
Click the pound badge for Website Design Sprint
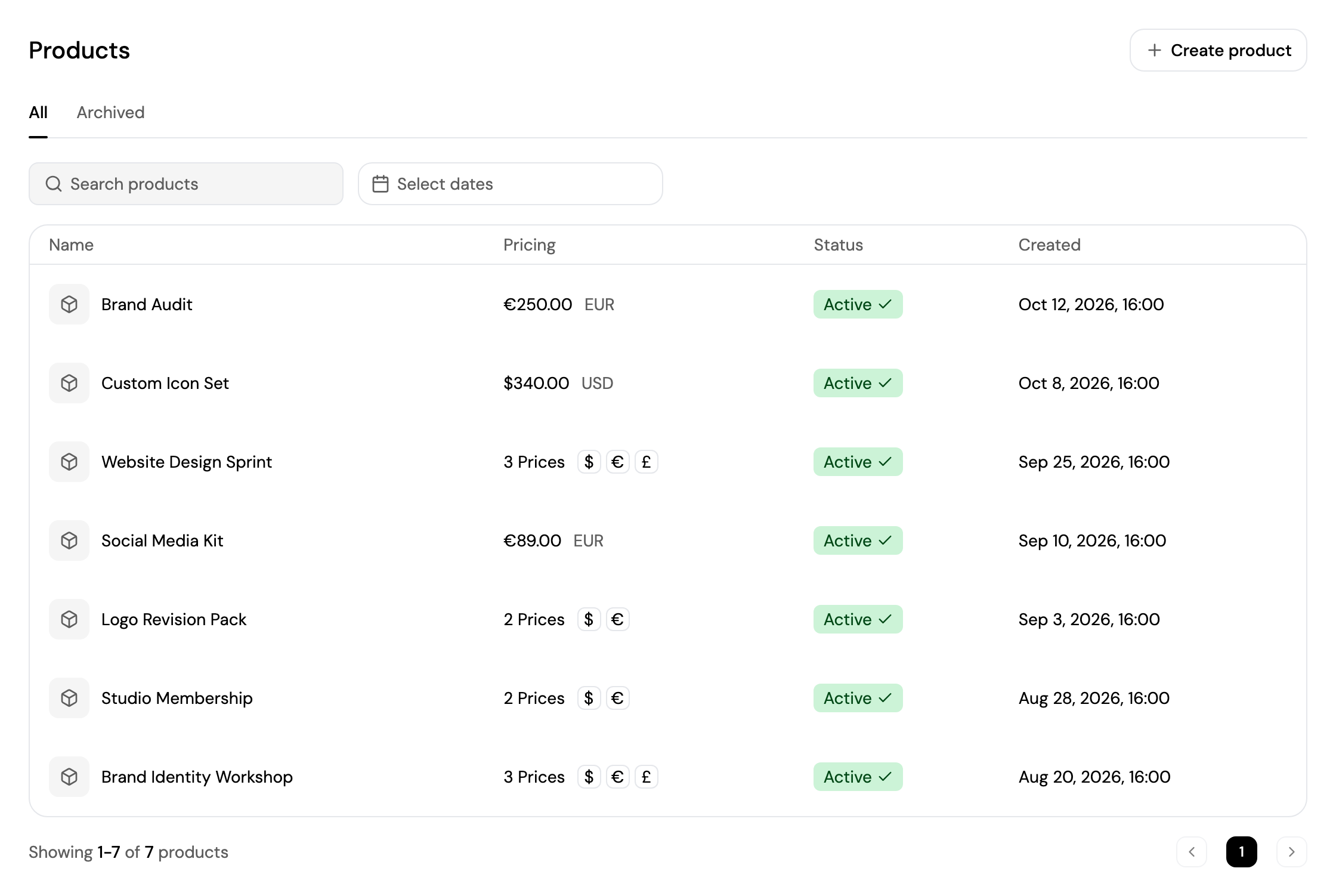pyautogui.click(x=646, y=462)
